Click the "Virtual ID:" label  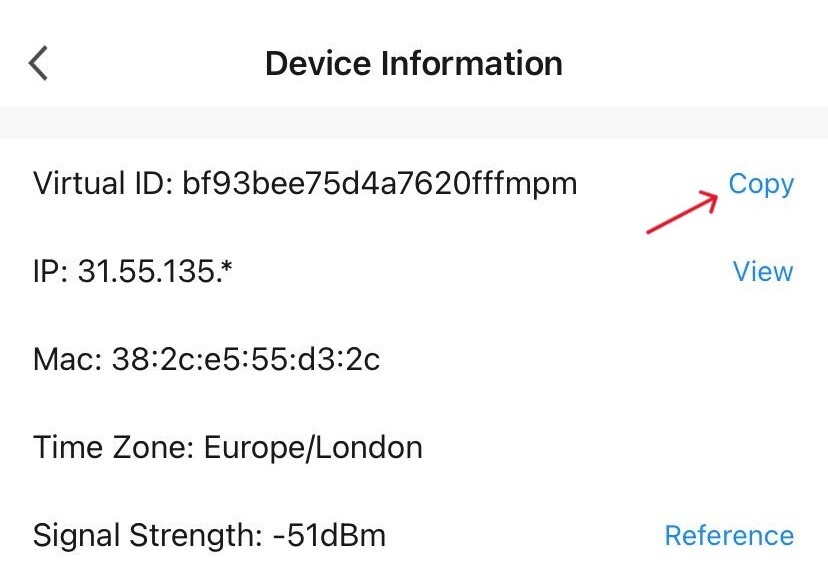pyautogui.click(x=103, y=183)
